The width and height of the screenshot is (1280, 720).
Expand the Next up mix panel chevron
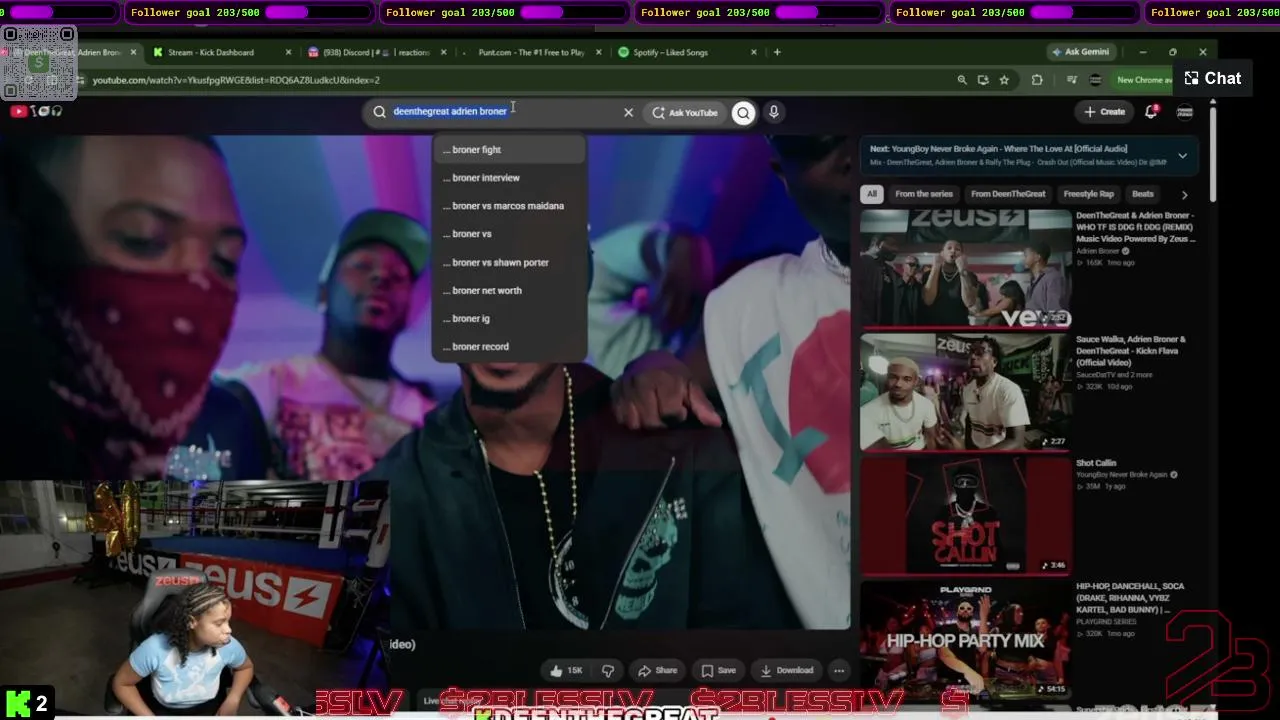tap(1182, 155)
